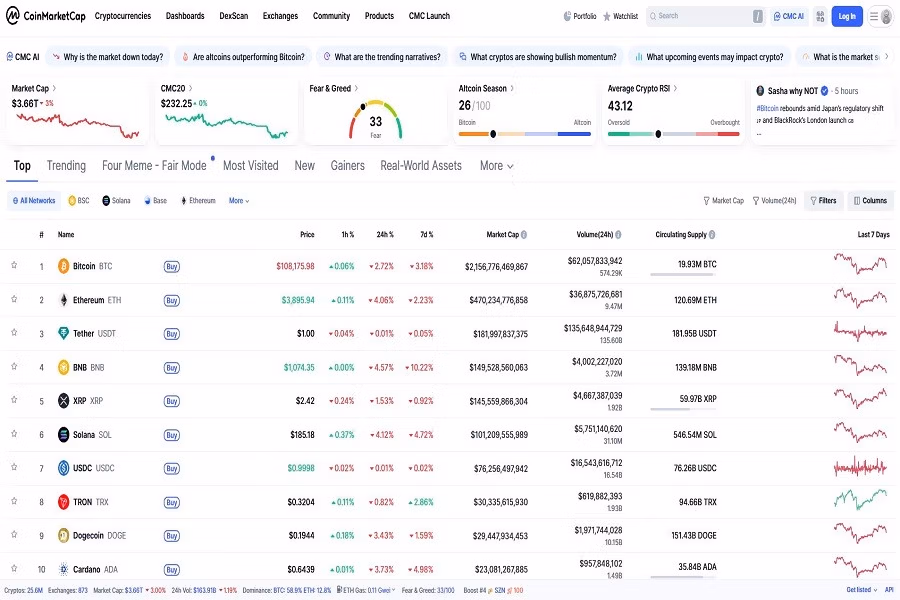
Task: Click the Buy button for Bitcoin
Action: pos(172,266)
